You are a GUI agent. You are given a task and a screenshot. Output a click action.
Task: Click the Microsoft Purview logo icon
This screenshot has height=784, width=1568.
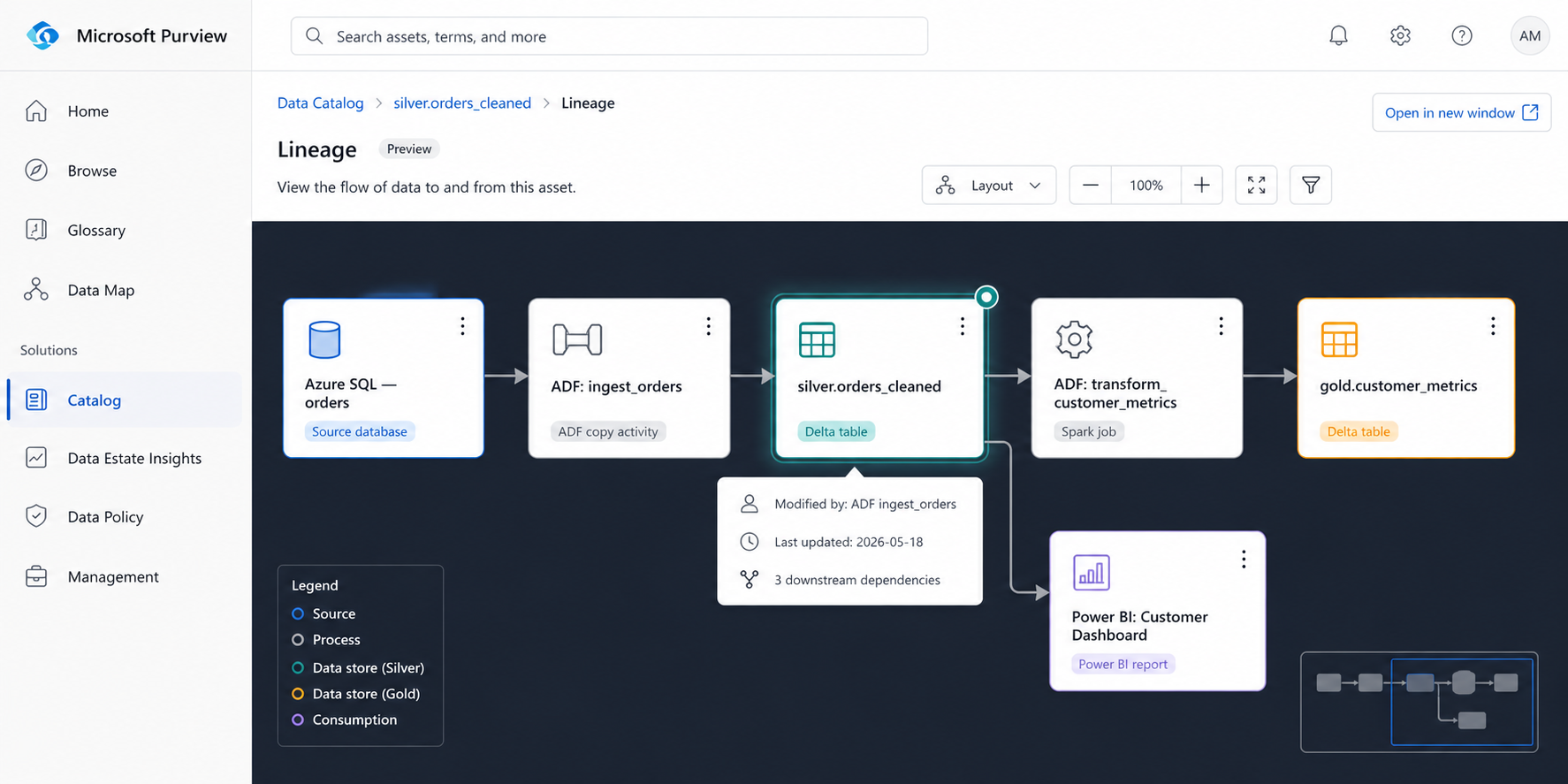pyautogui.click(x=42, y=35)
